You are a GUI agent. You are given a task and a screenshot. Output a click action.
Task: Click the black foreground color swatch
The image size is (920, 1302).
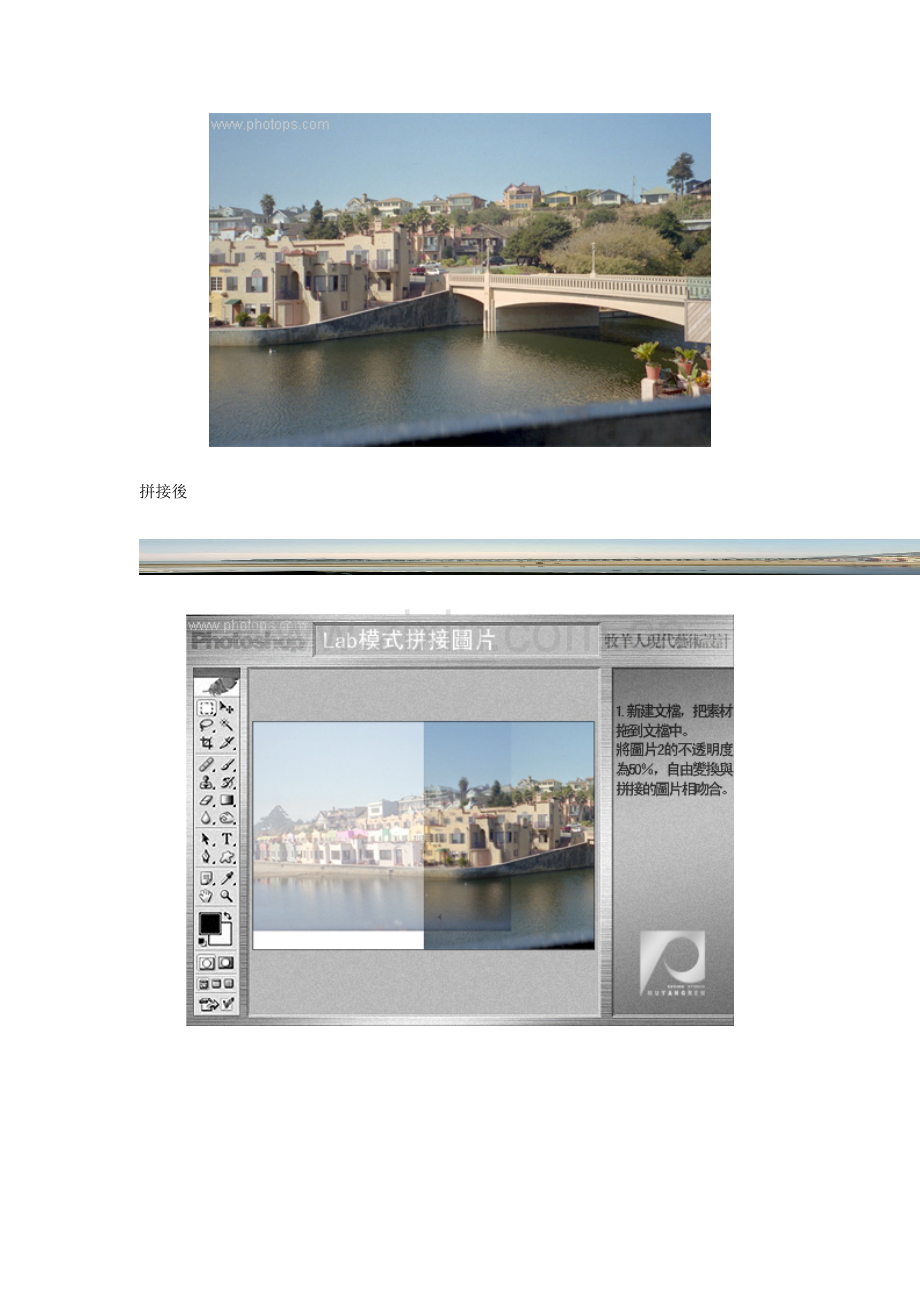tap(209, 923)
